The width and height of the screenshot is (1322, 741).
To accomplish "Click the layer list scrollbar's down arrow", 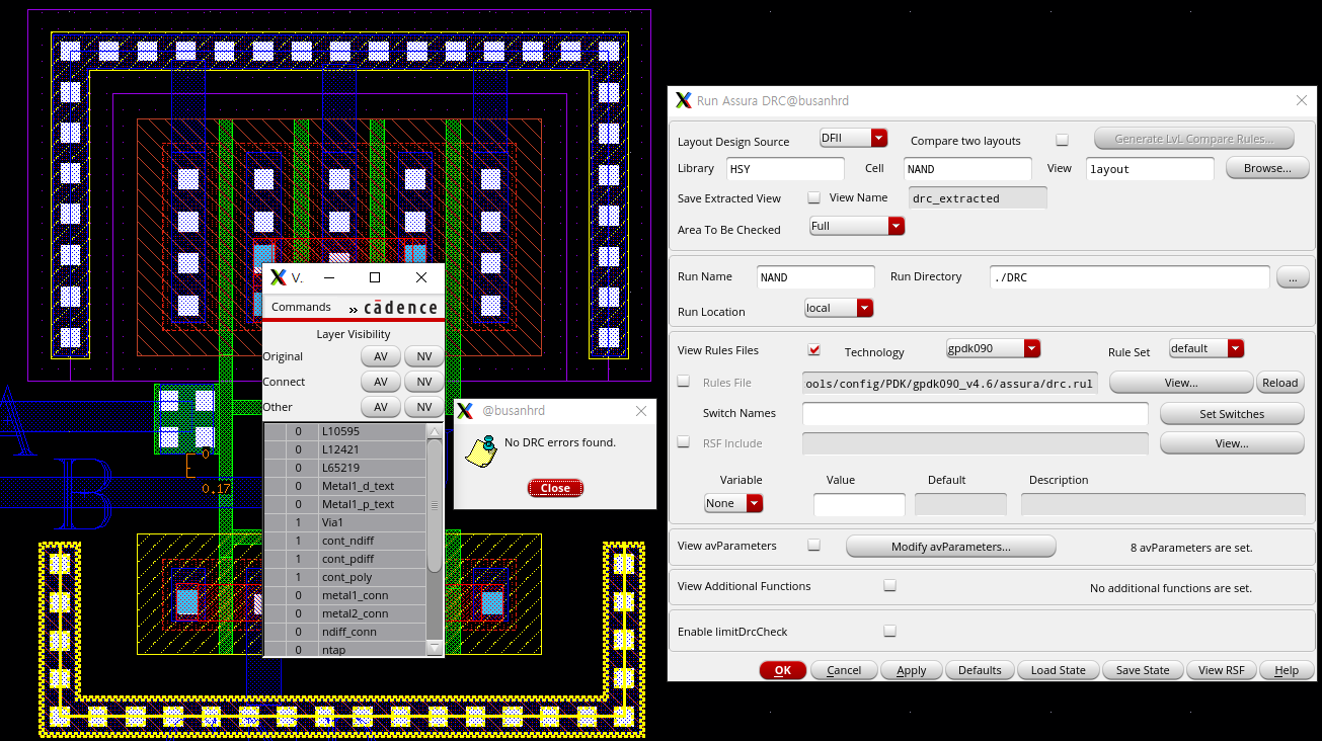I will pos(434,648).
